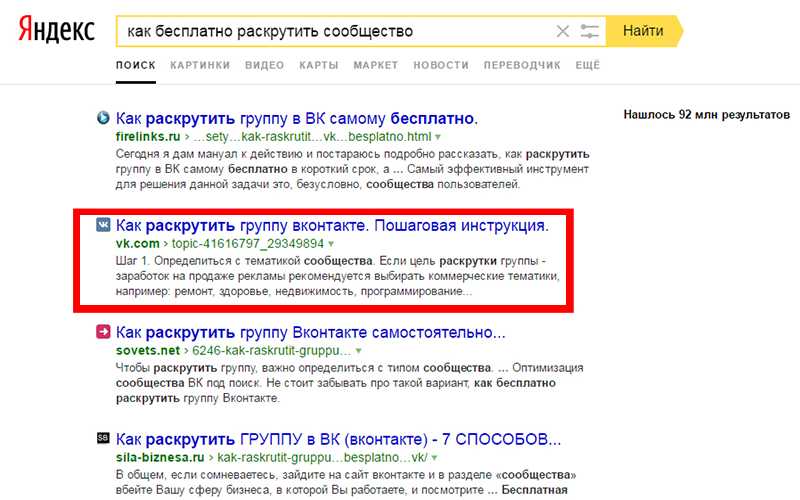800x500 pixels.
Task: Open the Переводчик tab
Action: pos(522,65)
